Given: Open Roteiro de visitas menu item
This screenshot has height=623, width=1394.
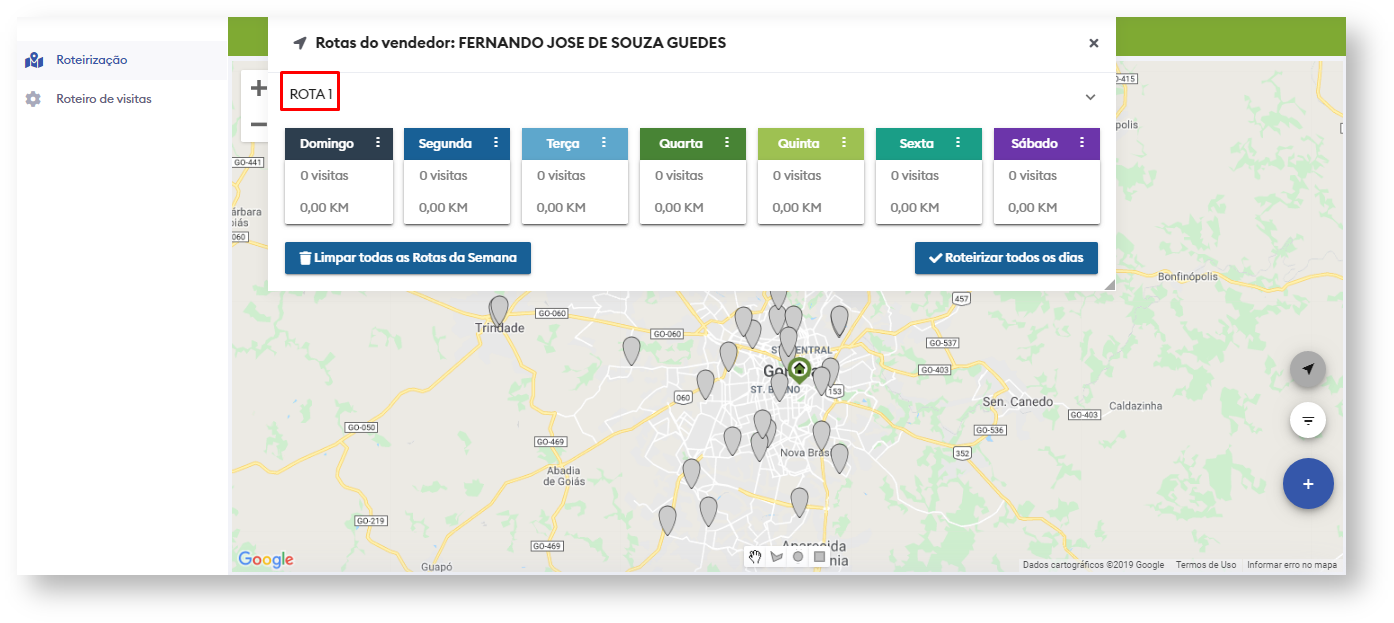Looking at the screenshot, I should pos(122,99).
